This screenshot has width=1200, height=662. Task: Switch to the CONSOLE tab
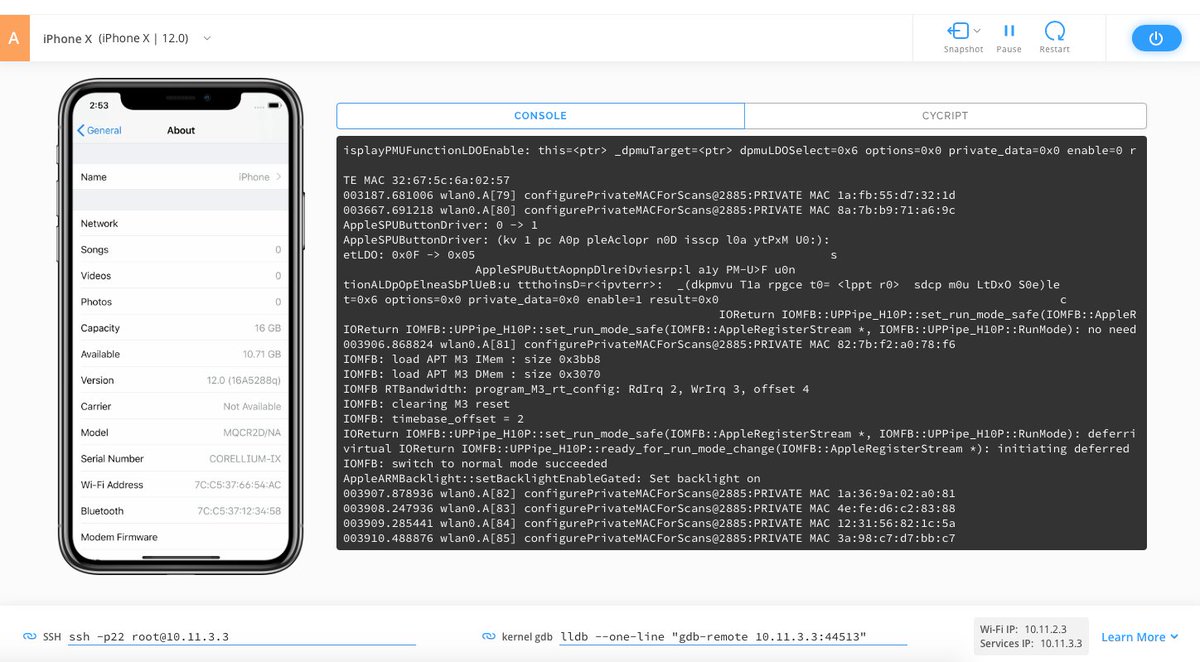tap(540, 115)
